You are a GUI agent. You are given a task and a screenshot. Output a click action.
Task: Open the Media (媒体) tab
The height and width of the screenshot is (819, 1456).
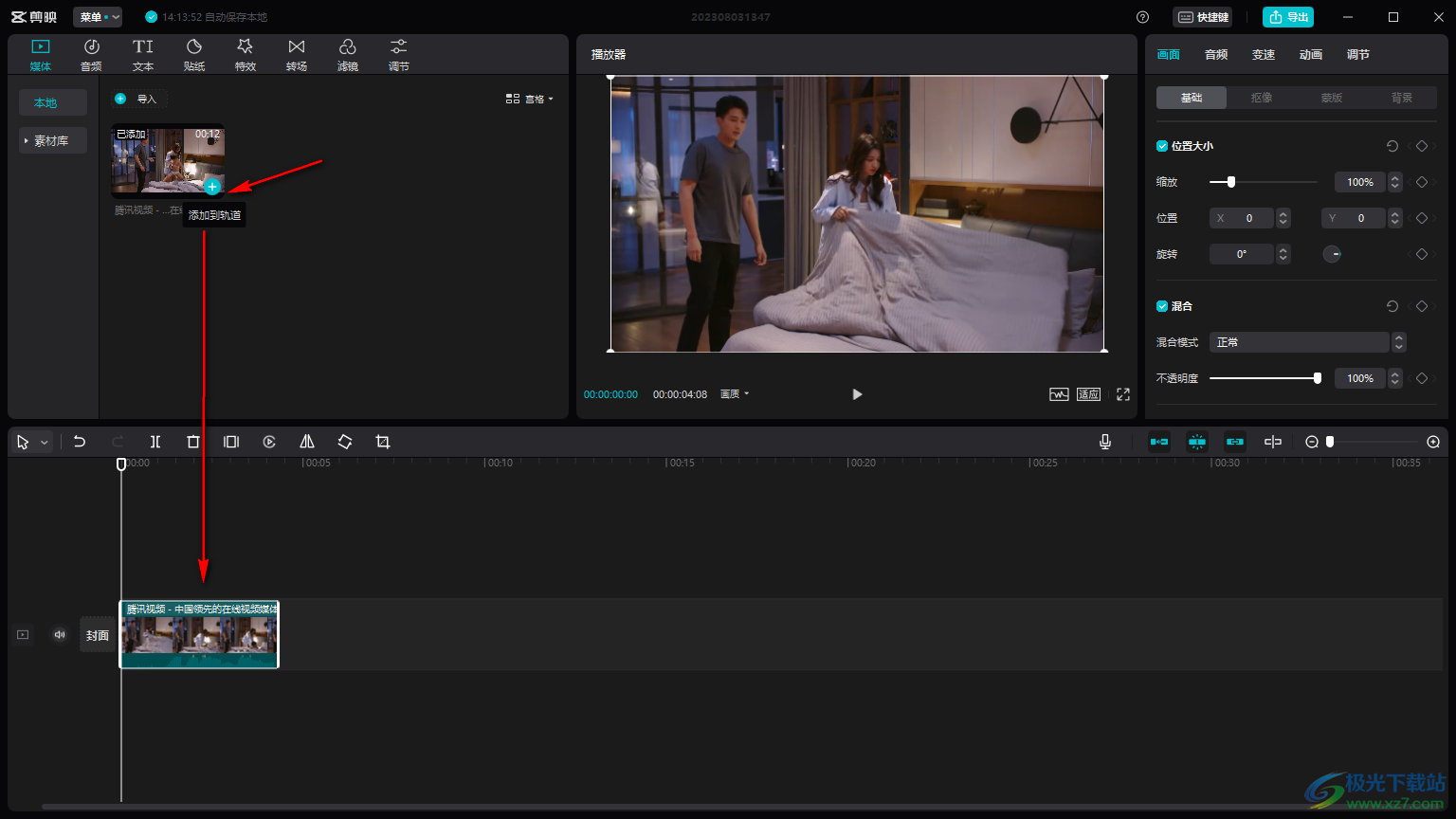[x=41, y=55]
